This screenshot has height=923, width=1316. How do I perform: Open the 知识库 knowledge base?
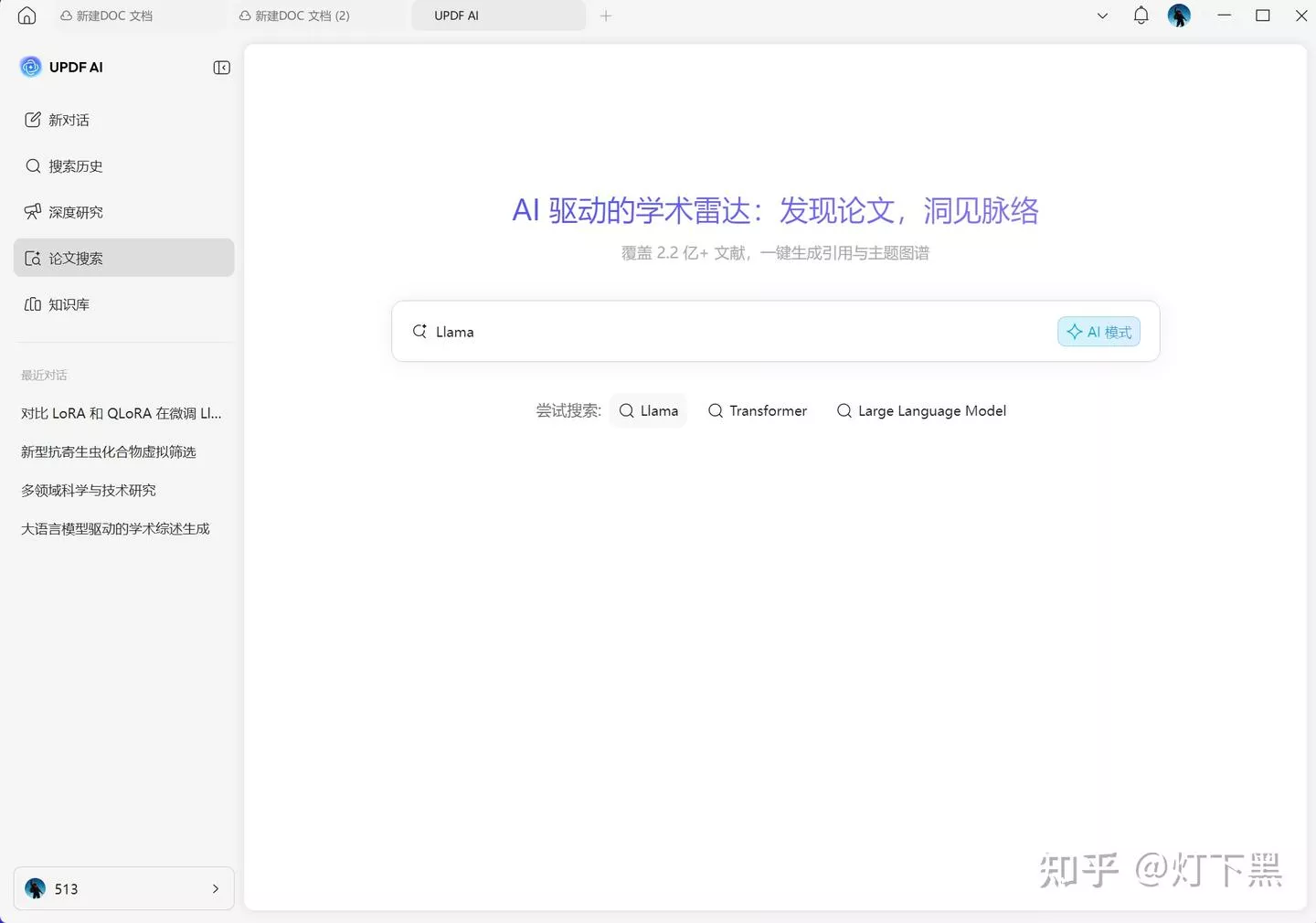69,303
